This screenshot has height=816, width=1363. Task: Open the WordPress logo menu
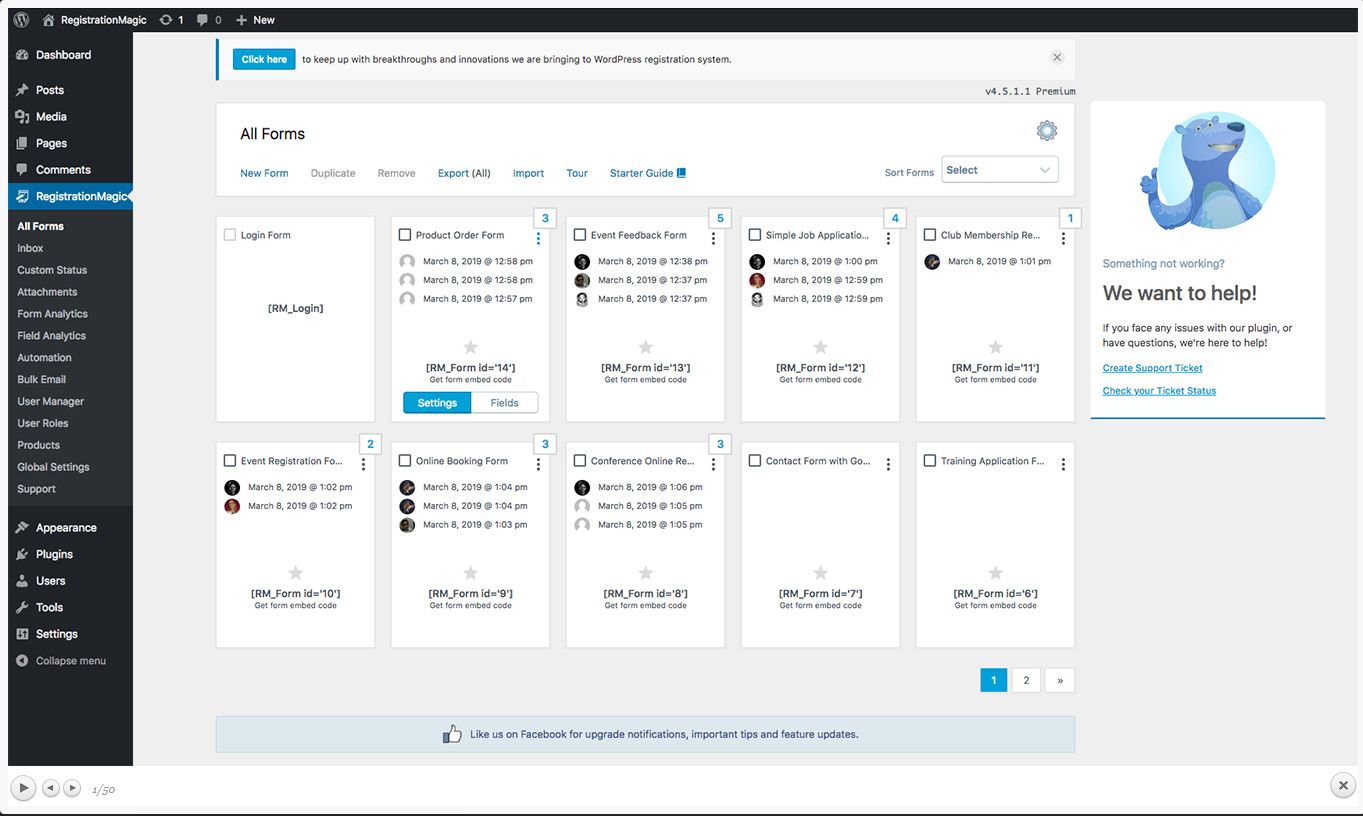(x=22, y=19)
